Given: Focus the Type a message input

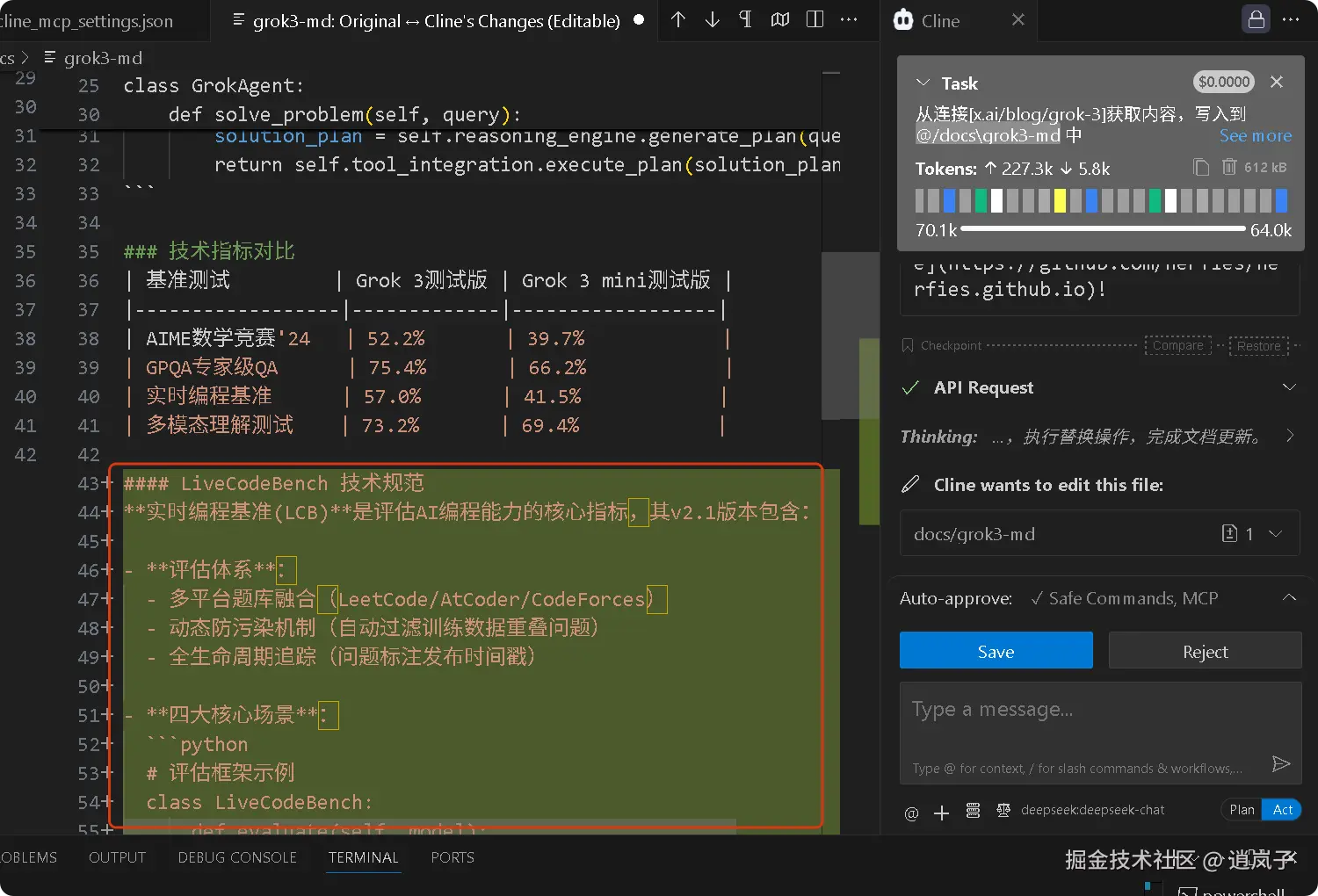Looking at the screenshot, I should (1100, 732).
